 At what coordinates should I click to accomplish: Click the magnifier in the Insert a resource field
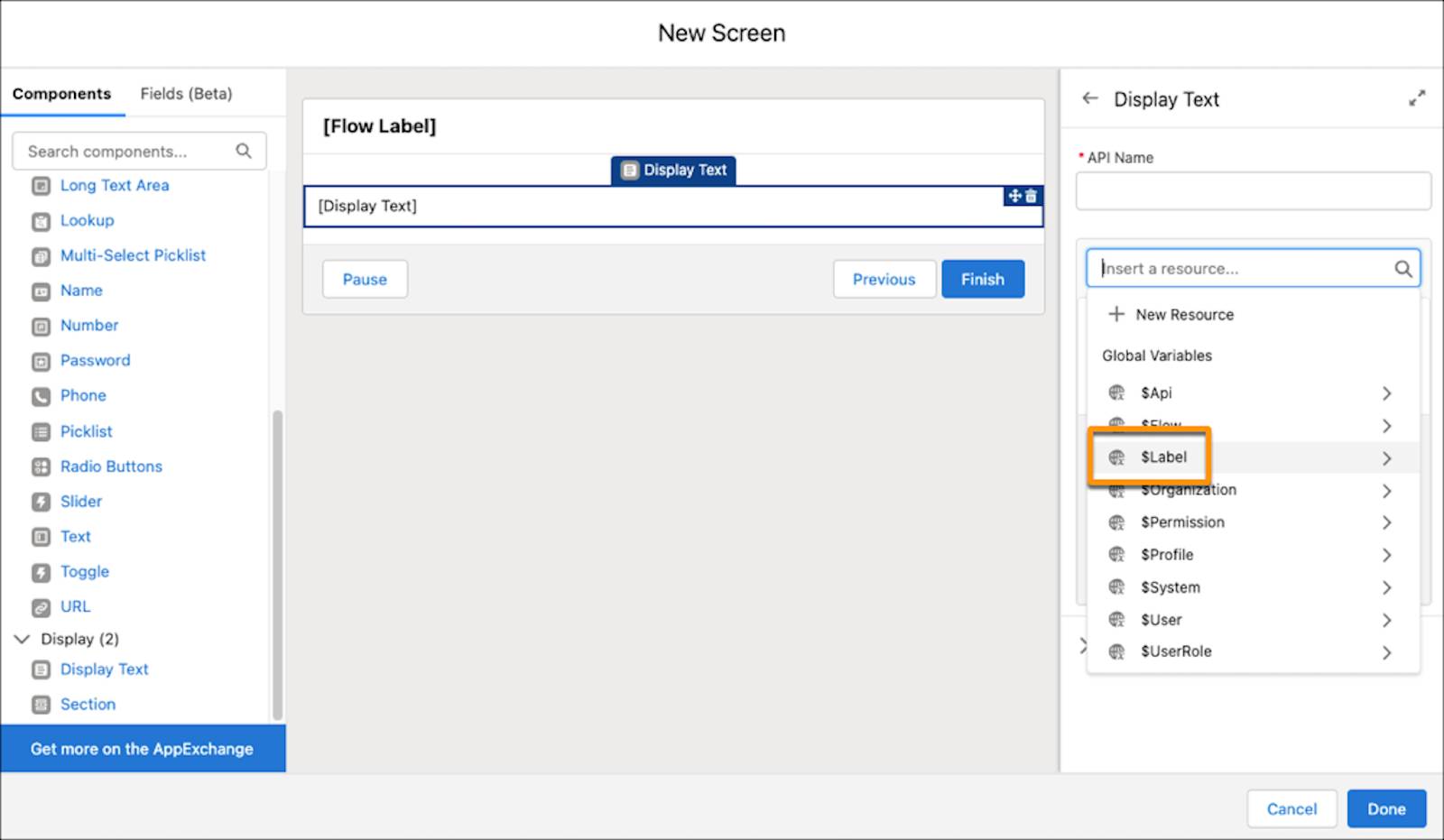pyautogui.click(x=1402, y=268)
